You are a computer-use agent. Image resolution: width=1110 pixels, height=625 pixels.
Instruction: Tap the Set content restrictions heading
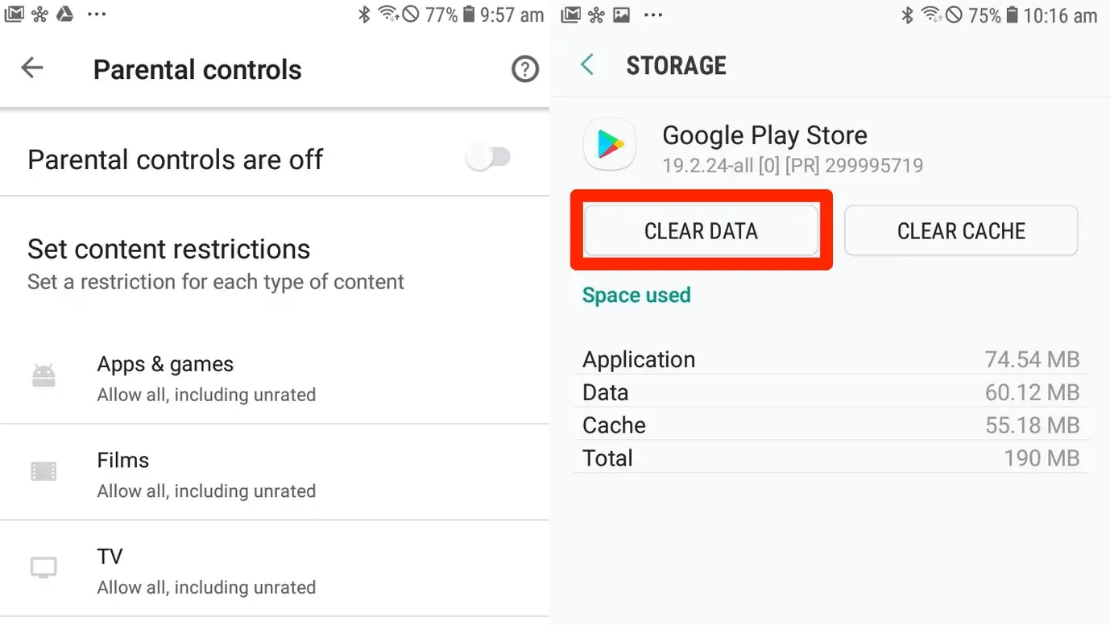pos(169,249)
